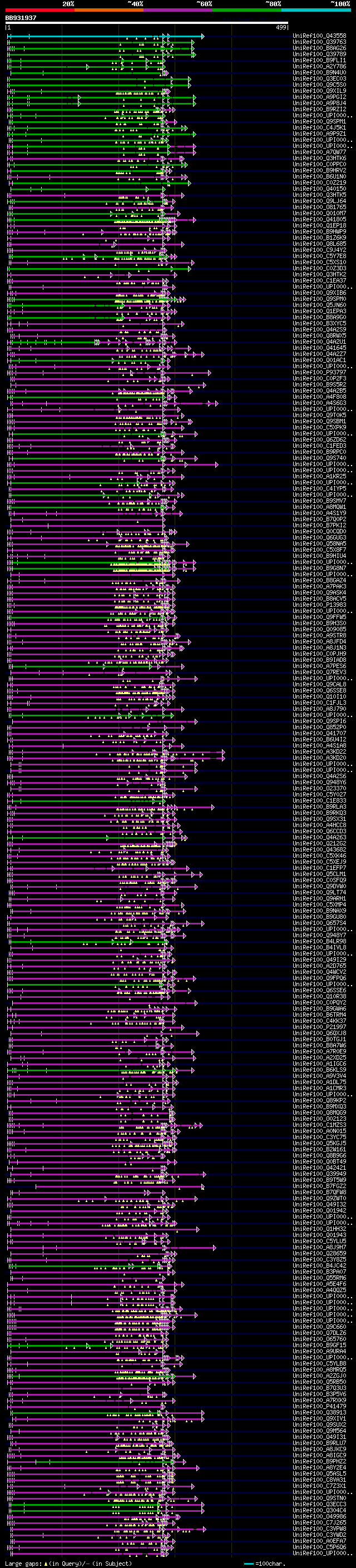Select hit UniRef100_Q9SPM1
356x1568 pixels.
pos(319,122)
